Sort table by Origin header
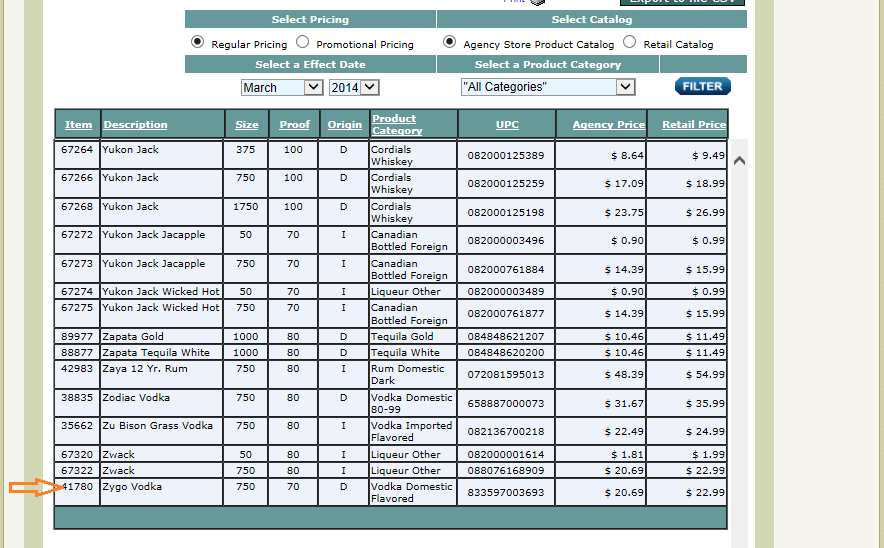Screen dimensions: 884x548 tap(345, 125)
